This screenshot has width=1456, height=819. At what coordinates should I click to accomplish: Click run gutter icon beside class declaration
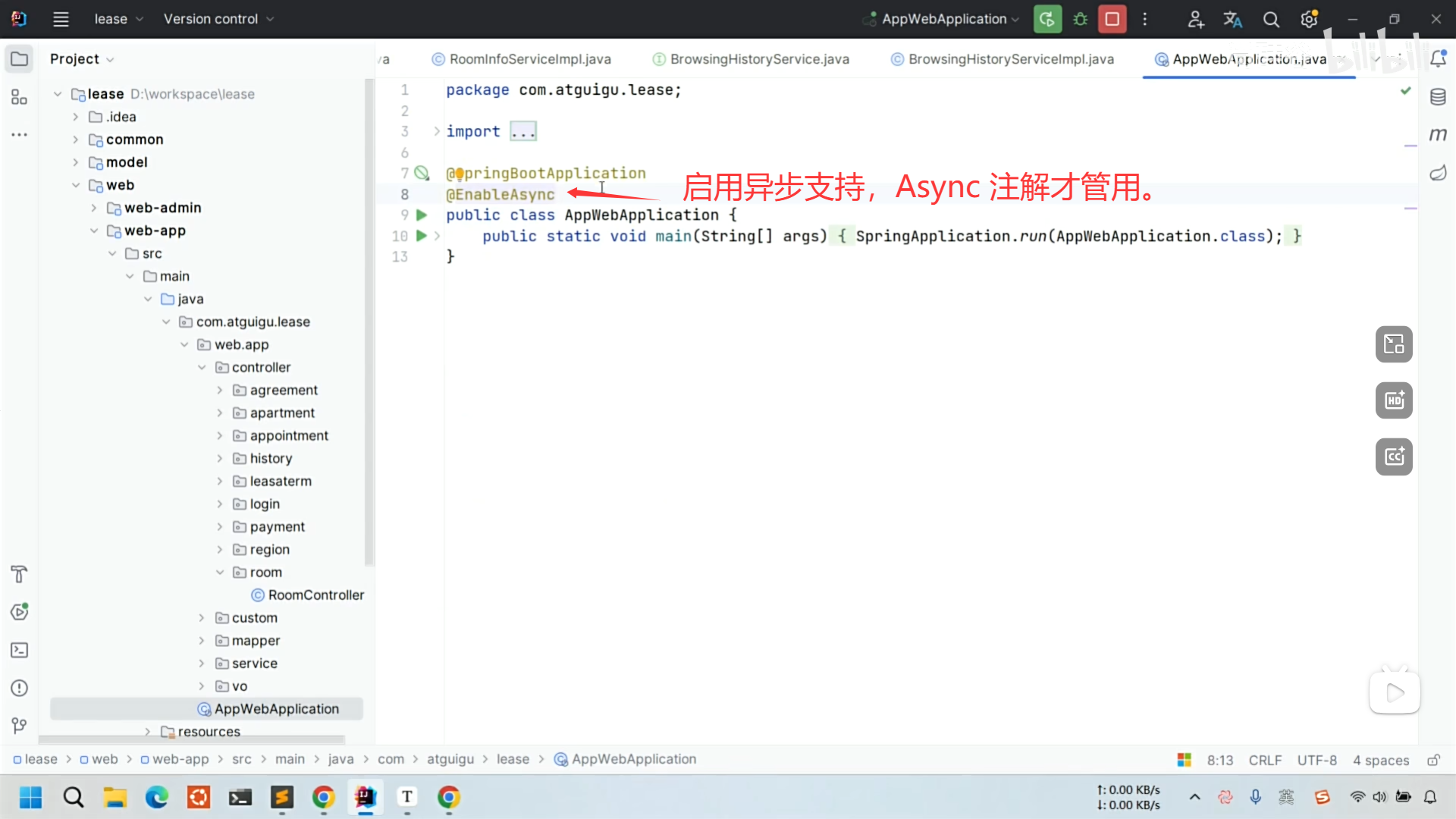click(422, 215)
